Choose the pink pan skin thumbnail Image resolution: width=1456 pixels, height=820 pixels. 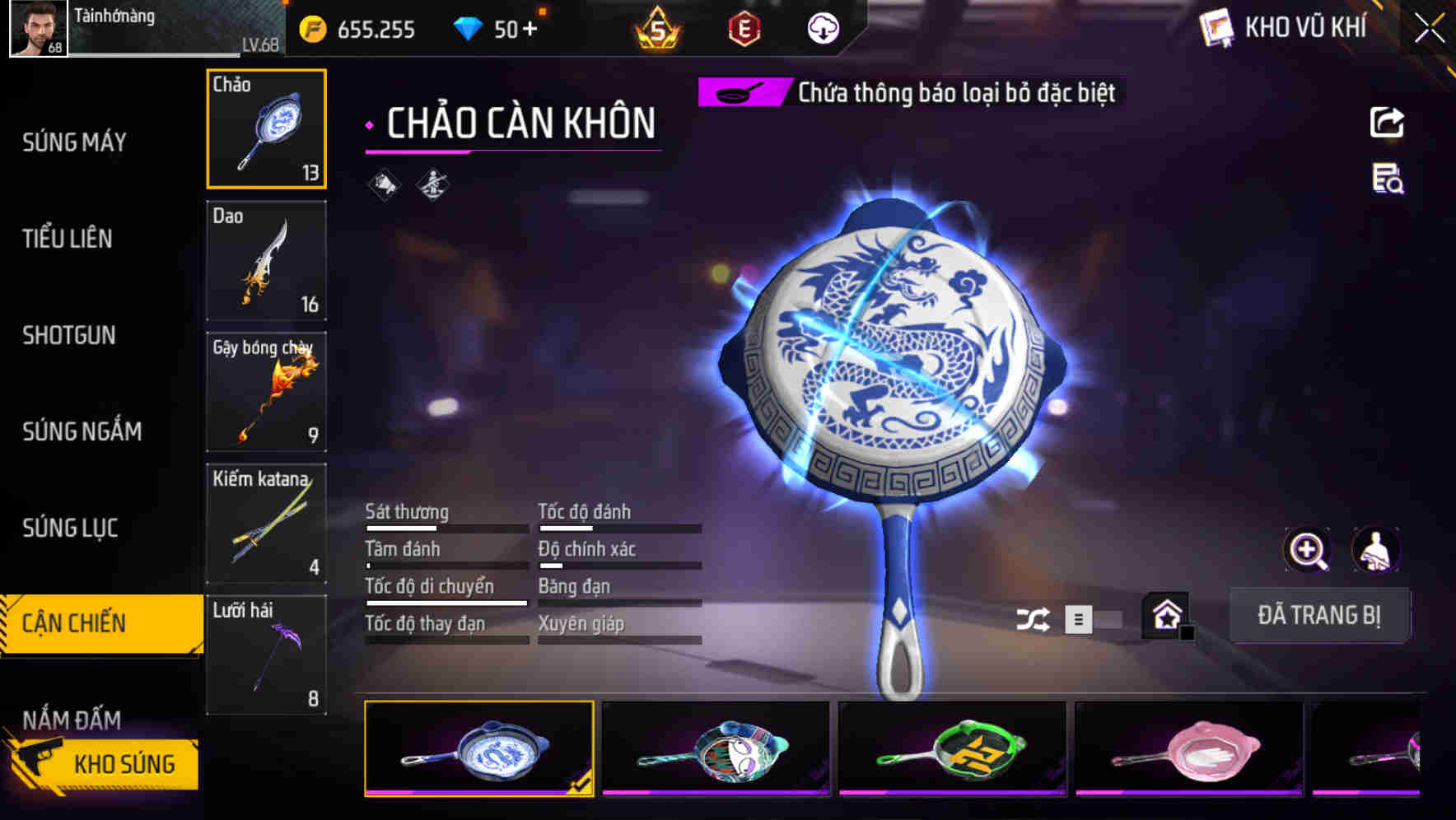(x=1188, y=749)
